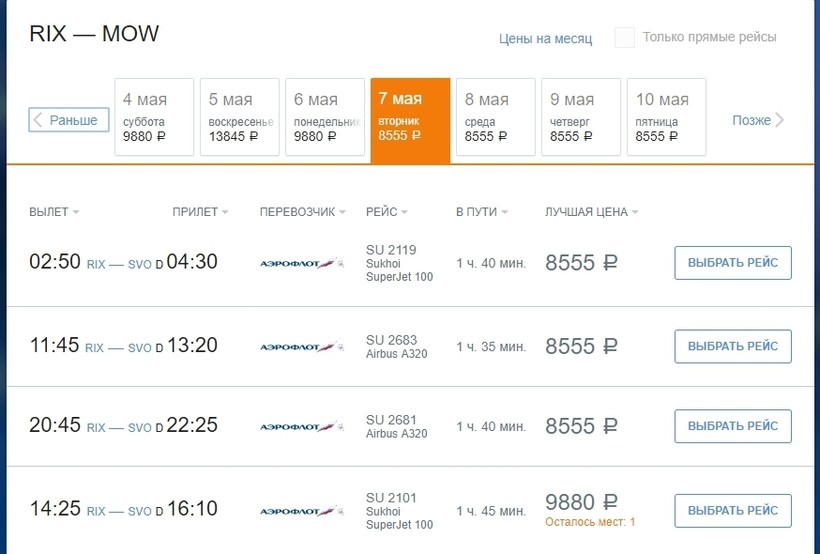The width and height of the screenshot is (820, 554).
Task: Select the 5 мая воскресенье date tab
Action: 240,117
